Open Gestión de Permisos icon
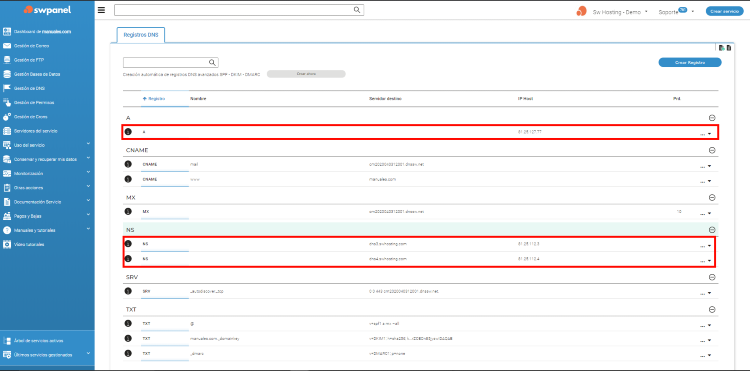Image resolution: width=750 pixels, height=371 pixels. (7, 102)
